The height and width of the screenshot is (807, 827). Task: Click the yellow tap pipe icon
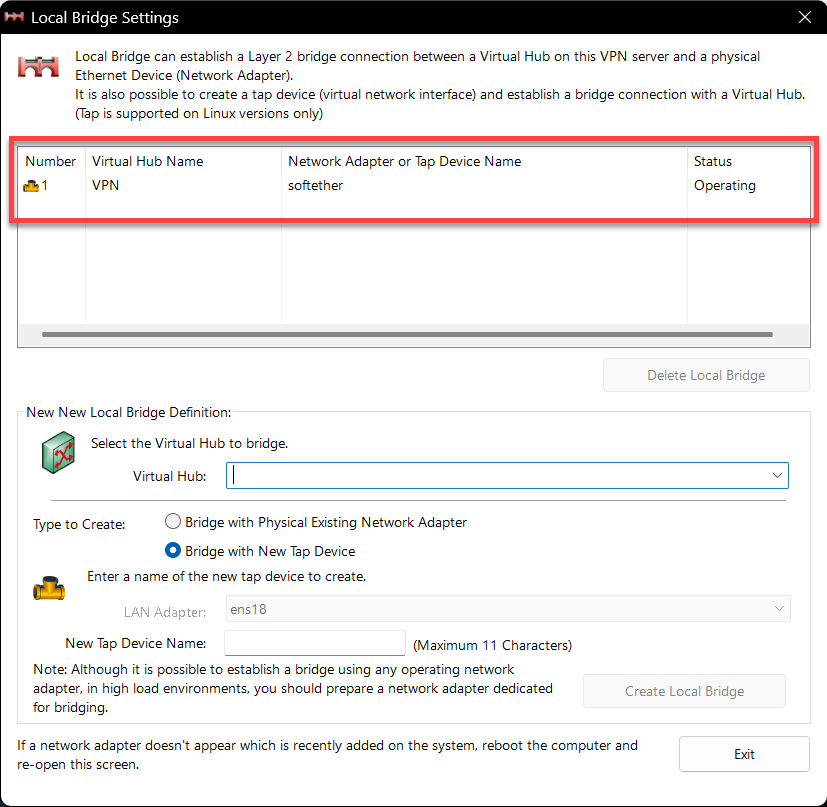pyautogui.click(x=49, y=588)
